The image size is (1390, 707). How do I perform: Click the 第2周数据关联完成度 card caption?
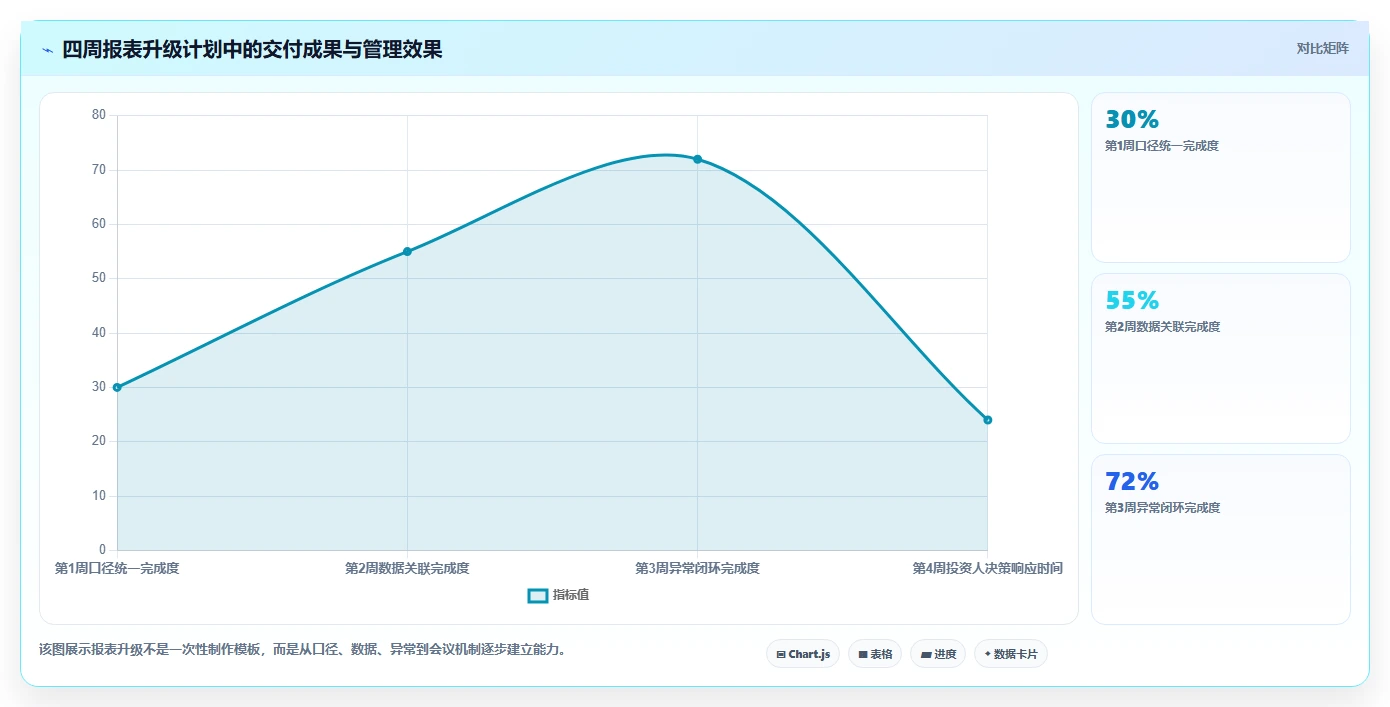[1162, 327]
